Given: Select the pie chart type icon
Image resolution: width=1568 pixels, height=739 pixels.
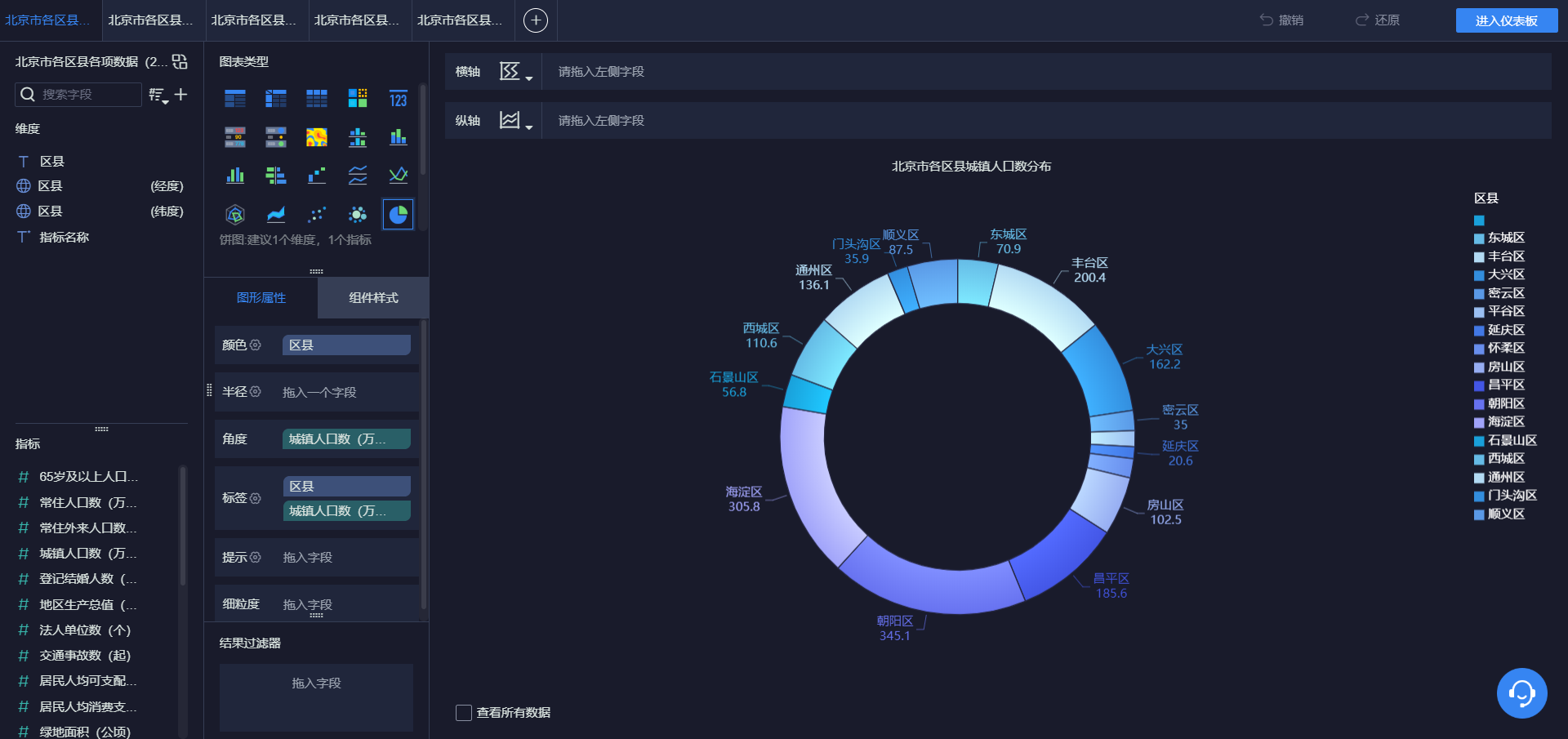Looking at the screenshot, I should coord(398,215).
